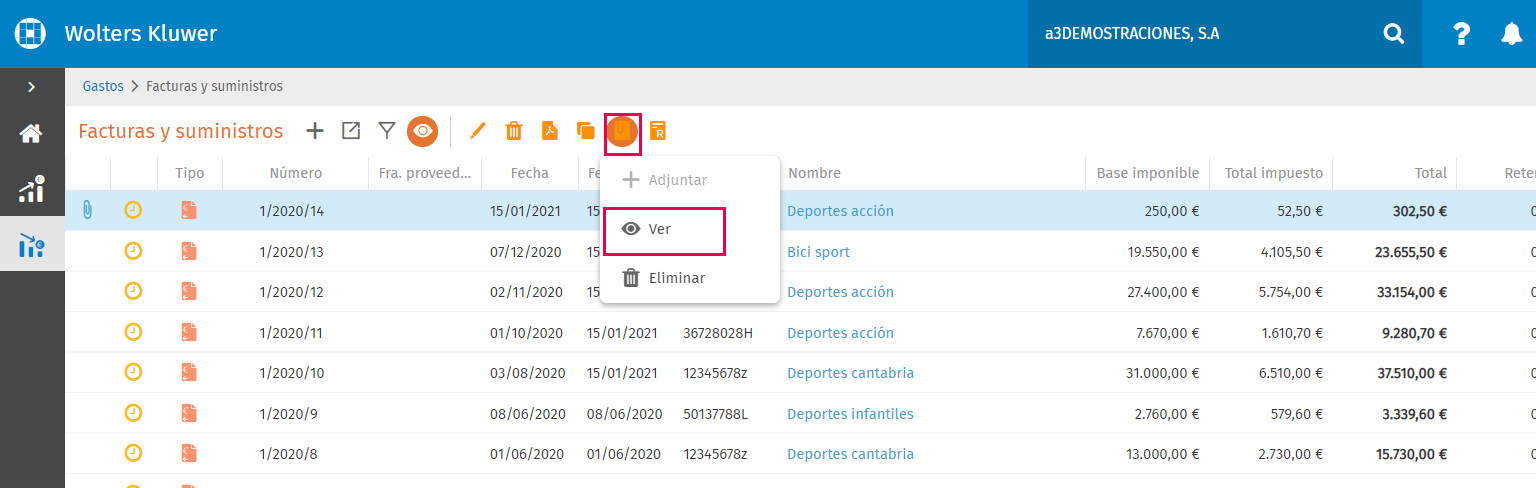Click total amount 302,50 €

click(x=1420, y=211)
